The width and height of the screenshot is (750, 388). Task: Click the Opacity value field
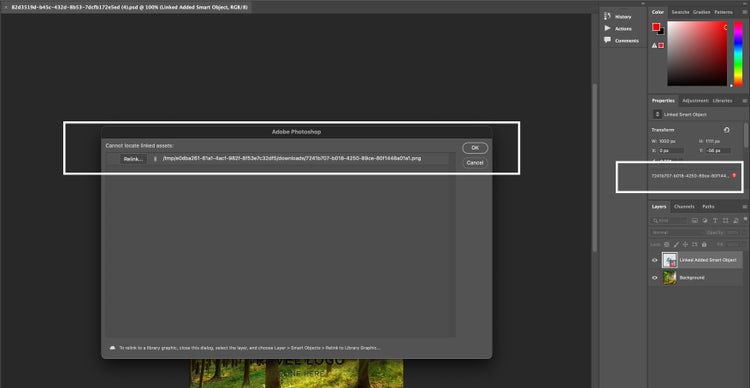(732, 233)
